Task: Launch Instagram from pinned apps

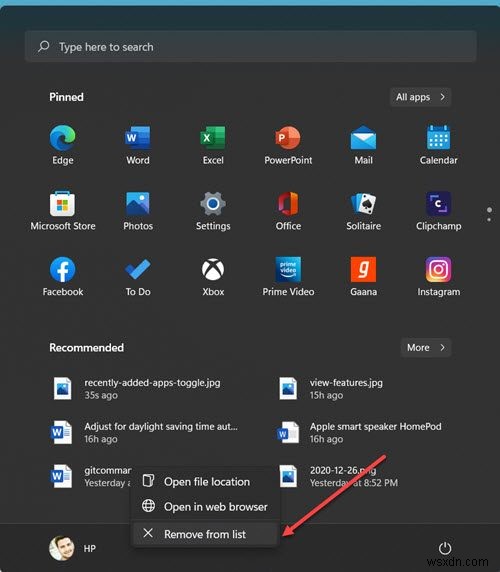Action: [438, 276]
